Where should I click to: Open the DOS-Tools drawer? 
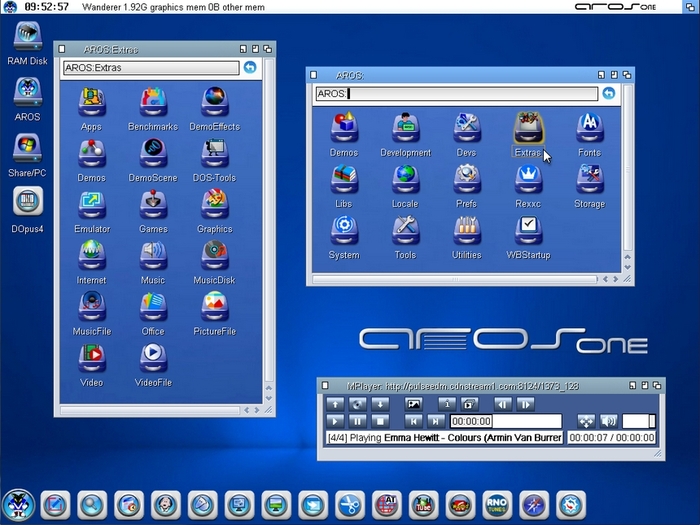(214, 152)
